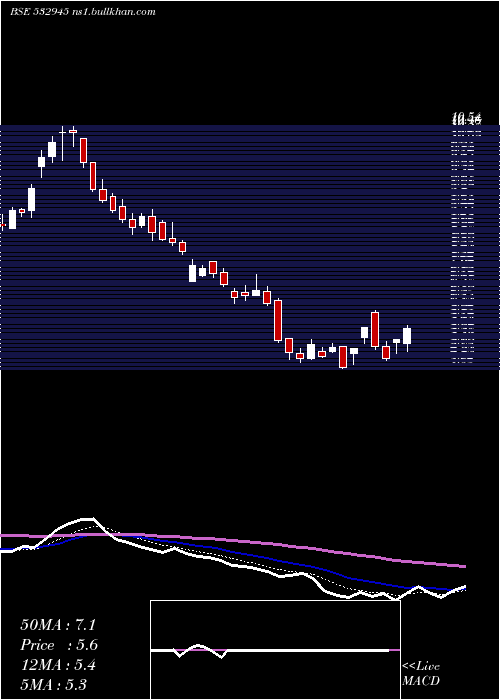Click the rightmost white candlestick
Viewport: 500px width, 700px height.
tap(407, 336)
